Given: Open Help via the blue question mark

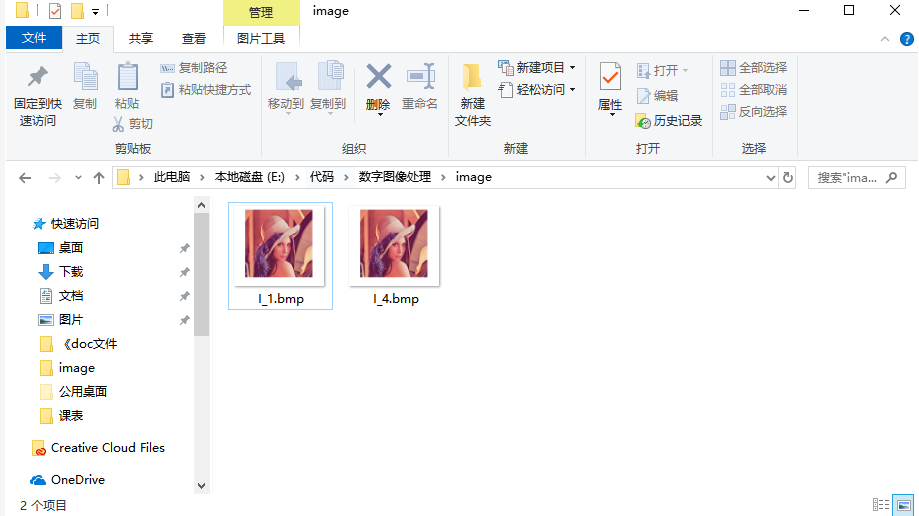Looking at the screenshot, I should (907, 39).
